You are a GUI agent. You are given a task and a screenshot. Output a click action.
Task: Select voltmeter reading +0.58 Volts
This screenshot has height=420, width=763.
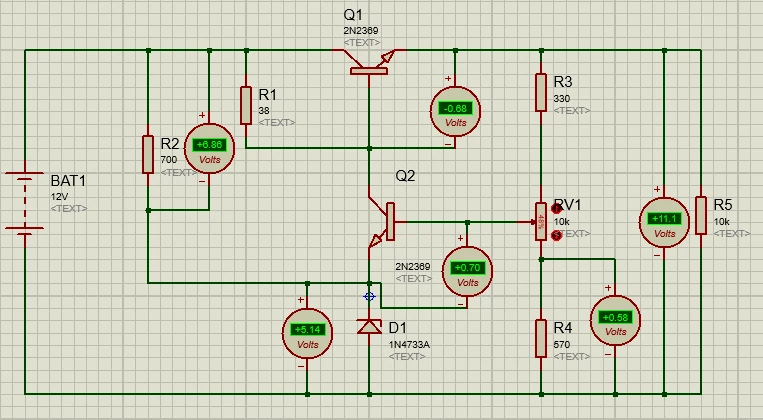(x=615, y=320)
